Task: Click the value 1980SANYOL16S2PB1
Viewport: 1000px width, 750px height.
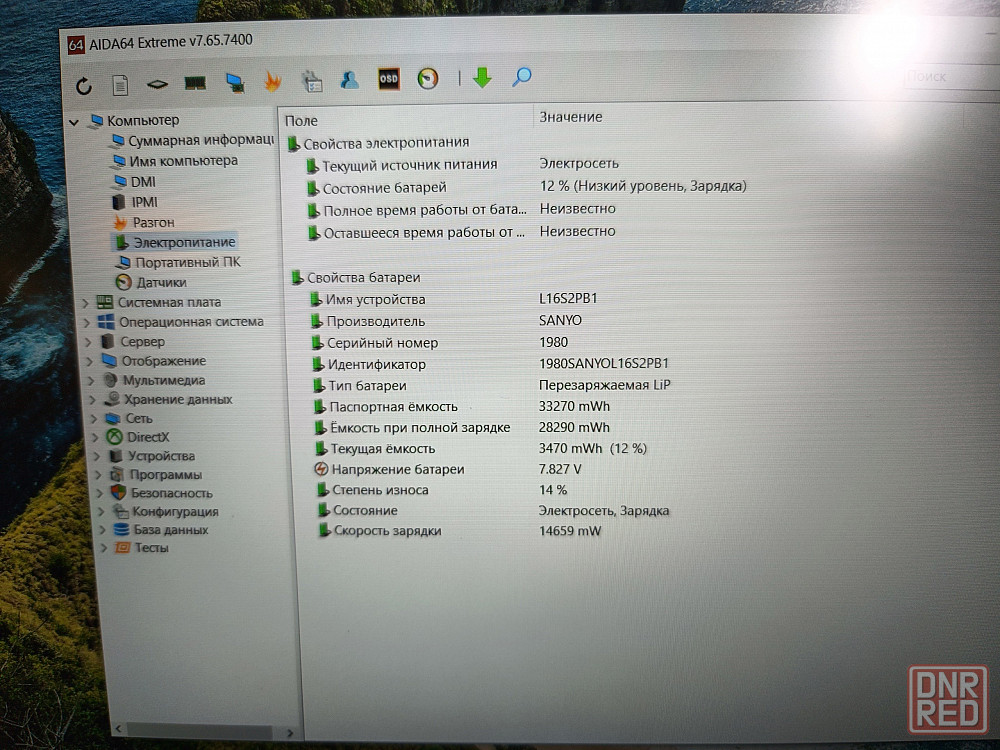Action: coord(604,364)
